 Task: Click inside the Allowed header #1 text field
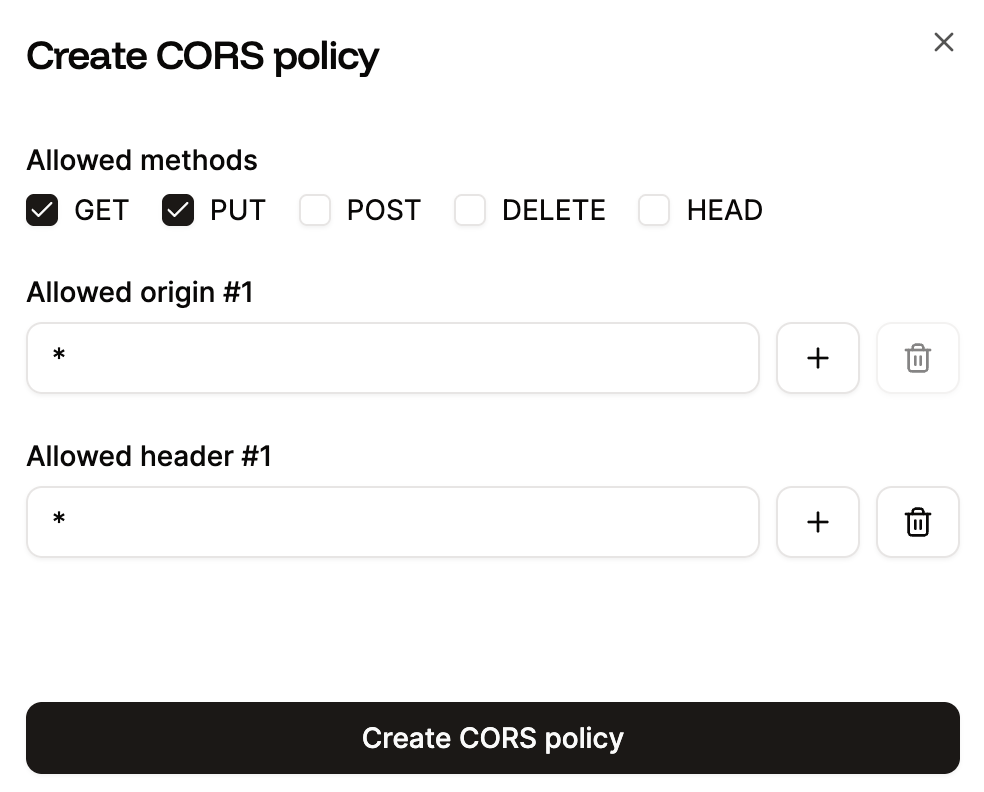[392, 521]
